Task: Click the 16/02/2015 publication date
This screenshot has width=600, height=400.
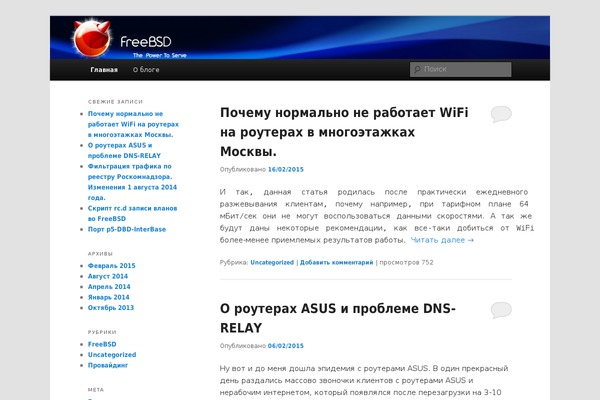Action: pyautogui.click(x=286, y=170)
